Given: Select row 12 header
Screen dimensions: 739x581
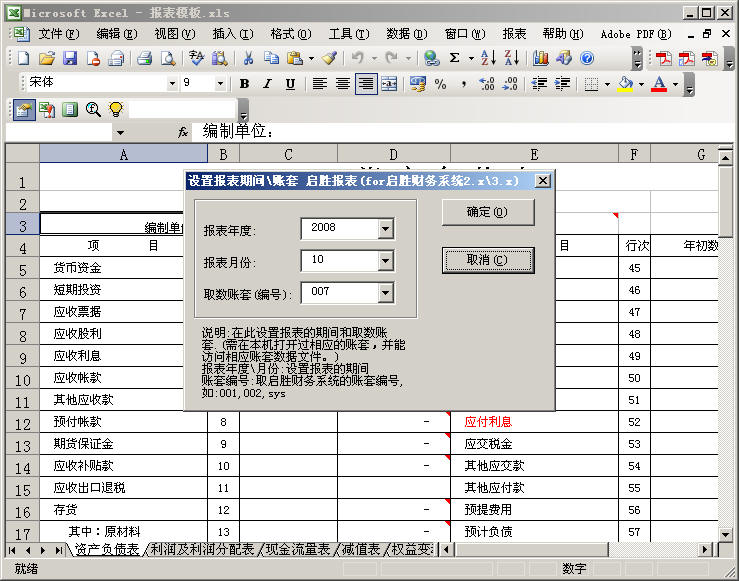Looking at the screenshot, I should coord(22,424).
